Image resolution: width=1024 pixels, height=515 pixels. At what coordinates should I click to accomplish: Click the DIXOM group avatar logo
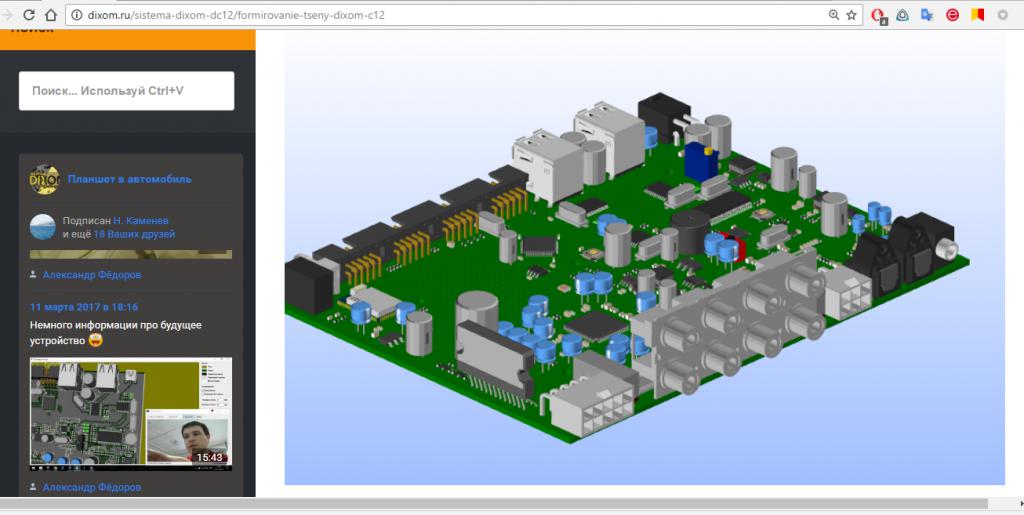[x=45, y=179]
